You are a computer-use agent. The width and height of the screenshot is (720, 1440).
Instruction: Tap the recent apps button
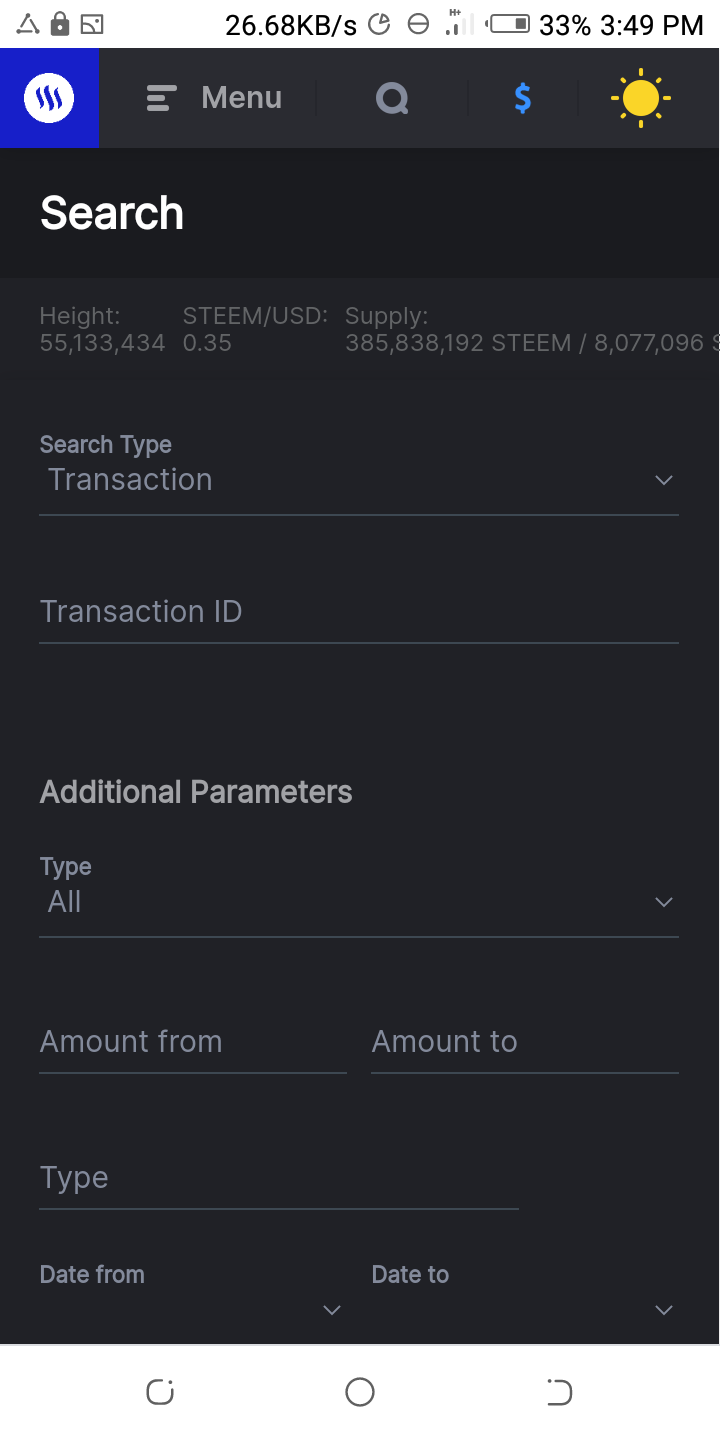pyautogui.click(x=160, y=1392)
